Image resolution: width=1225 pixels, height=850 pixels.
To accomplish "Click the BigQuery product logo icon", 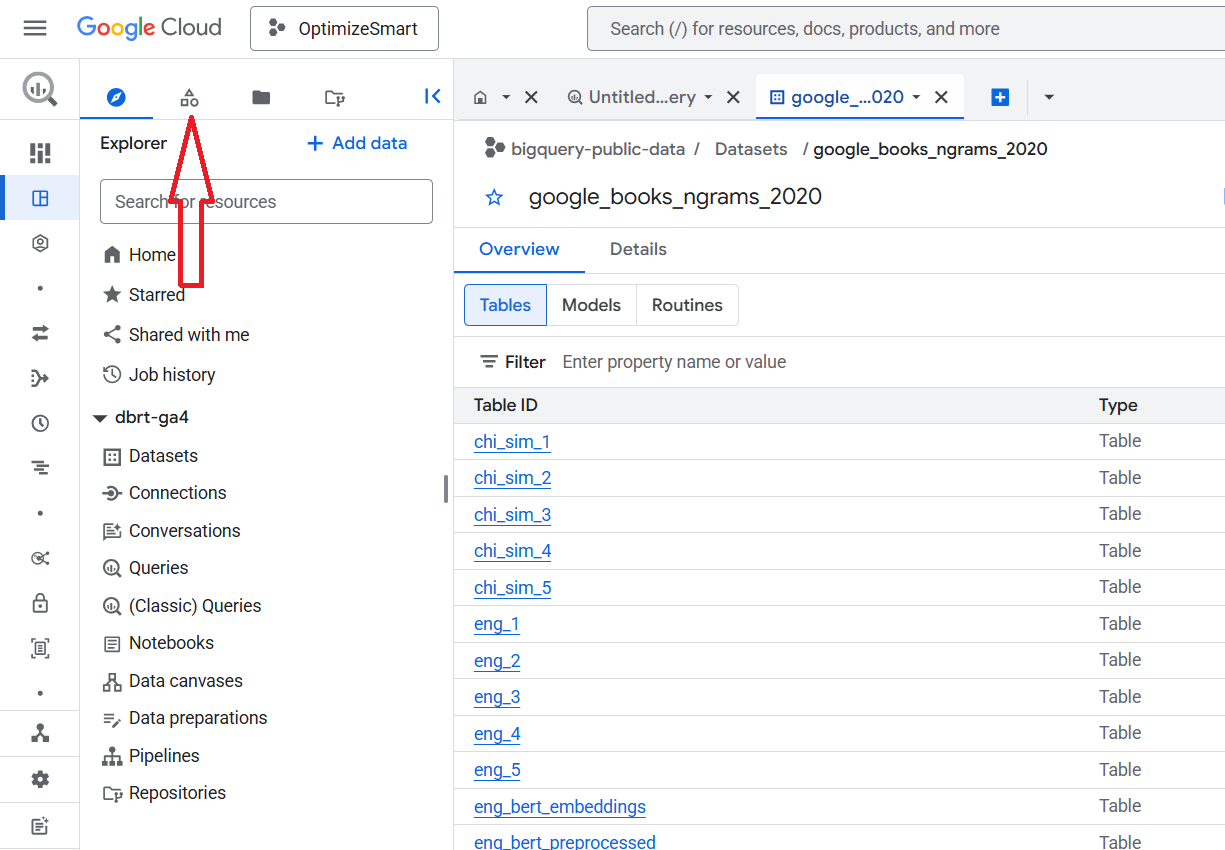I will coord(40,89).
